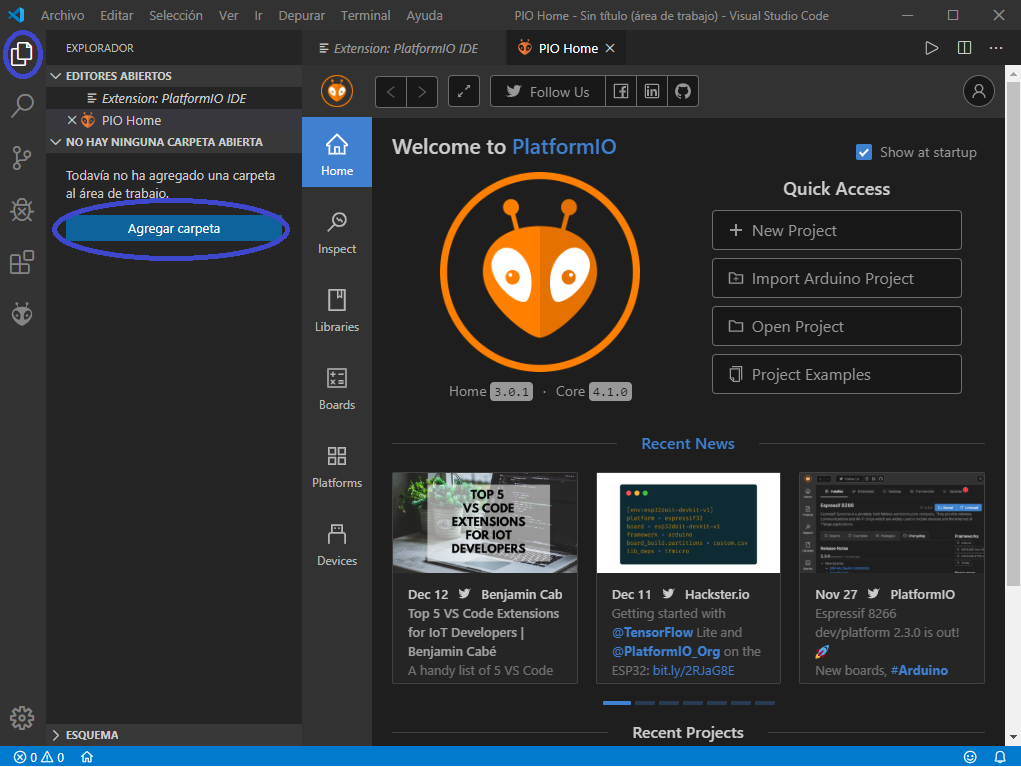Open the Source Control view
Image resolution: width=1021 pixels, height=767 pixels.
22,158
